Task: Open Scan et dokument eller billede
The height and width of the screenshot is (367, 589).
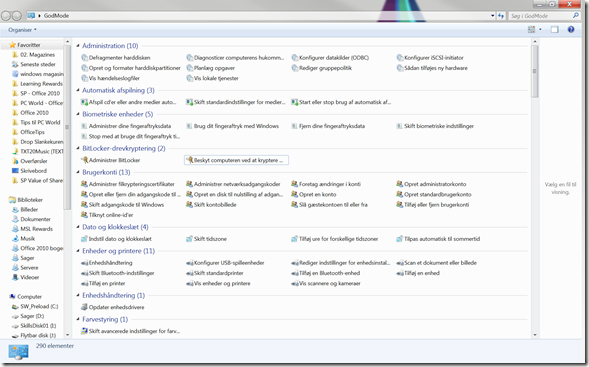Action: [x=437, y=263]
